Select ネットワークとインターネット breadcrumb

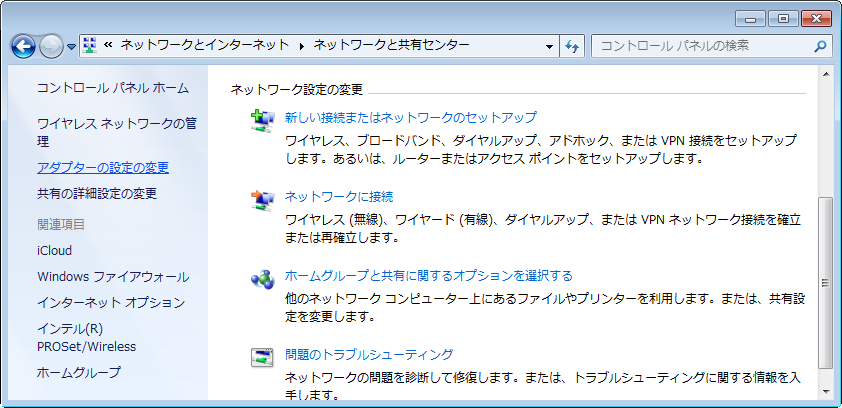click(205, 45)
